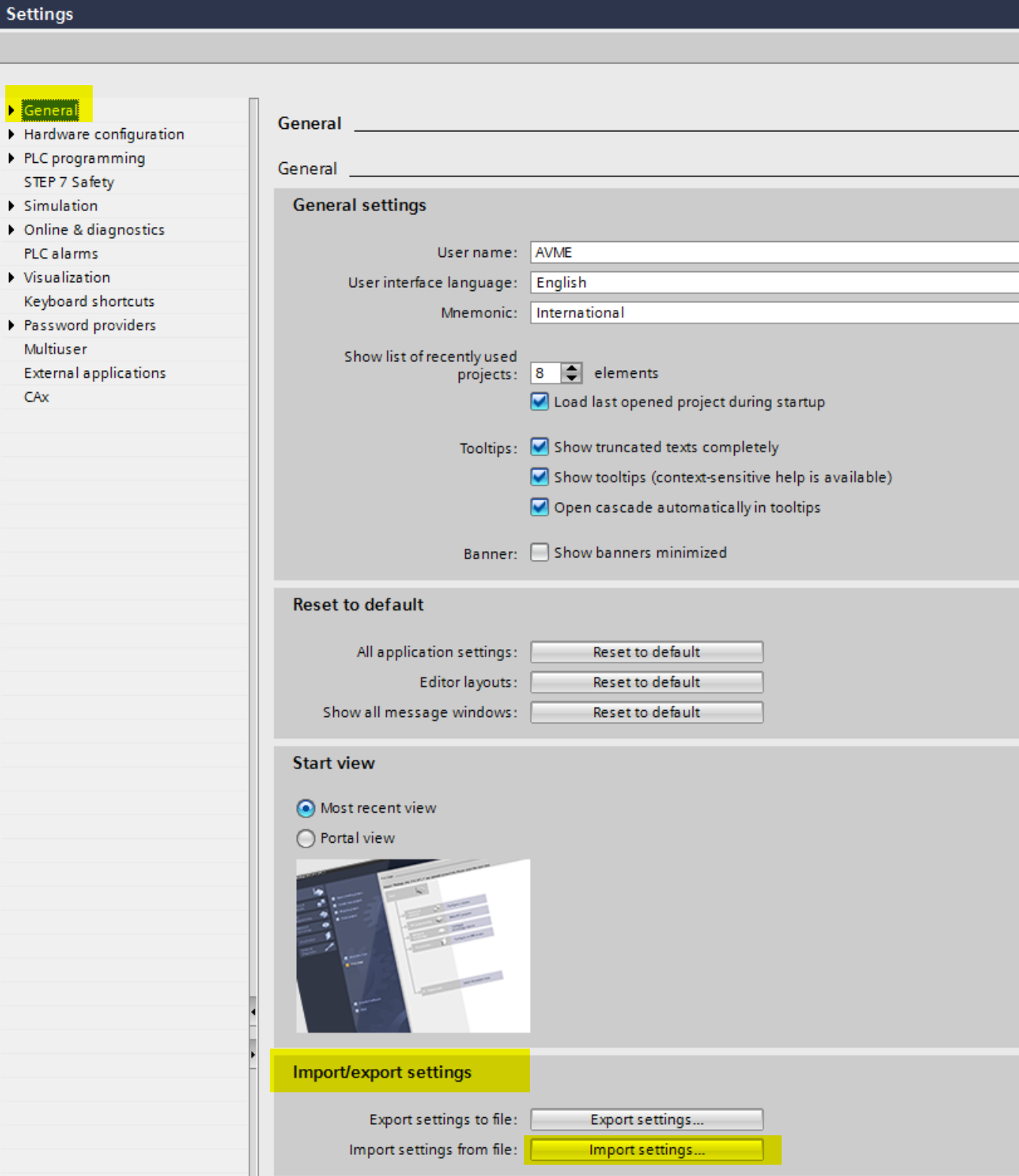The height and width of the screenshot is (1176, 1019).
Task: Select the CAx settings entry
Action: pos(36,397)
